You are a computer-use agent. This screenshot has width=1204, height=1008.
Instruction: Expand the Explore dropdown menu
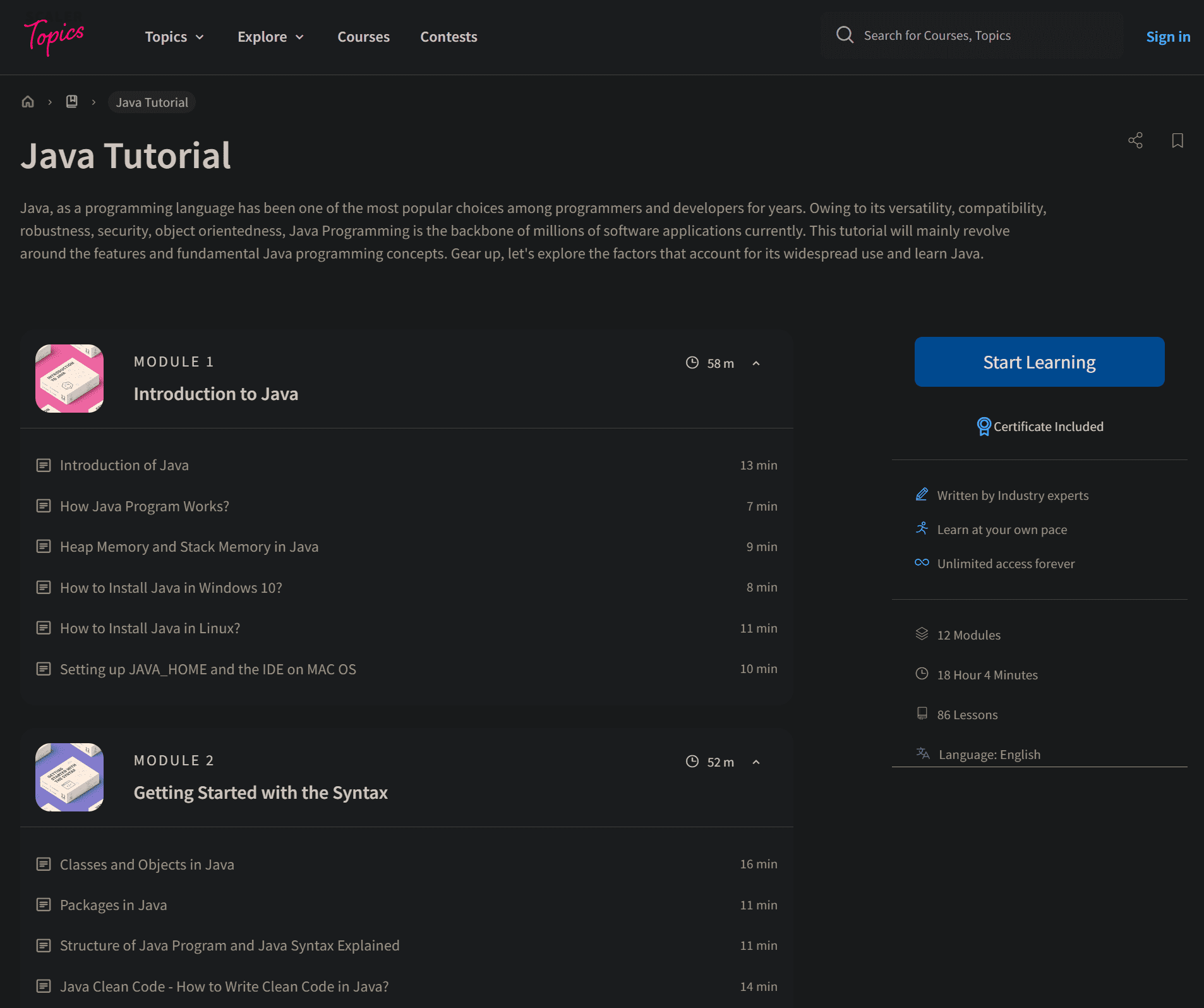coord(270,37)
